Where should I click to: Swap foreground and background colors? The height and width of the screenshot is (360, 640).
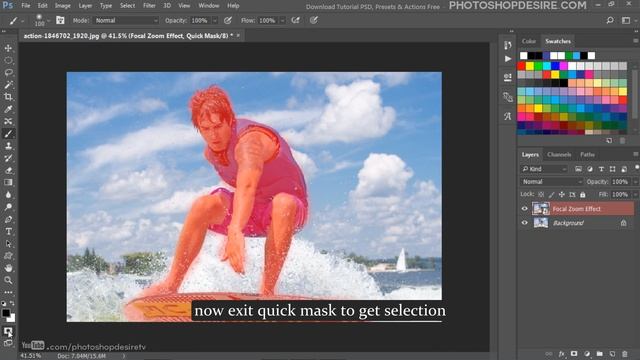click(x=12, y=303)
